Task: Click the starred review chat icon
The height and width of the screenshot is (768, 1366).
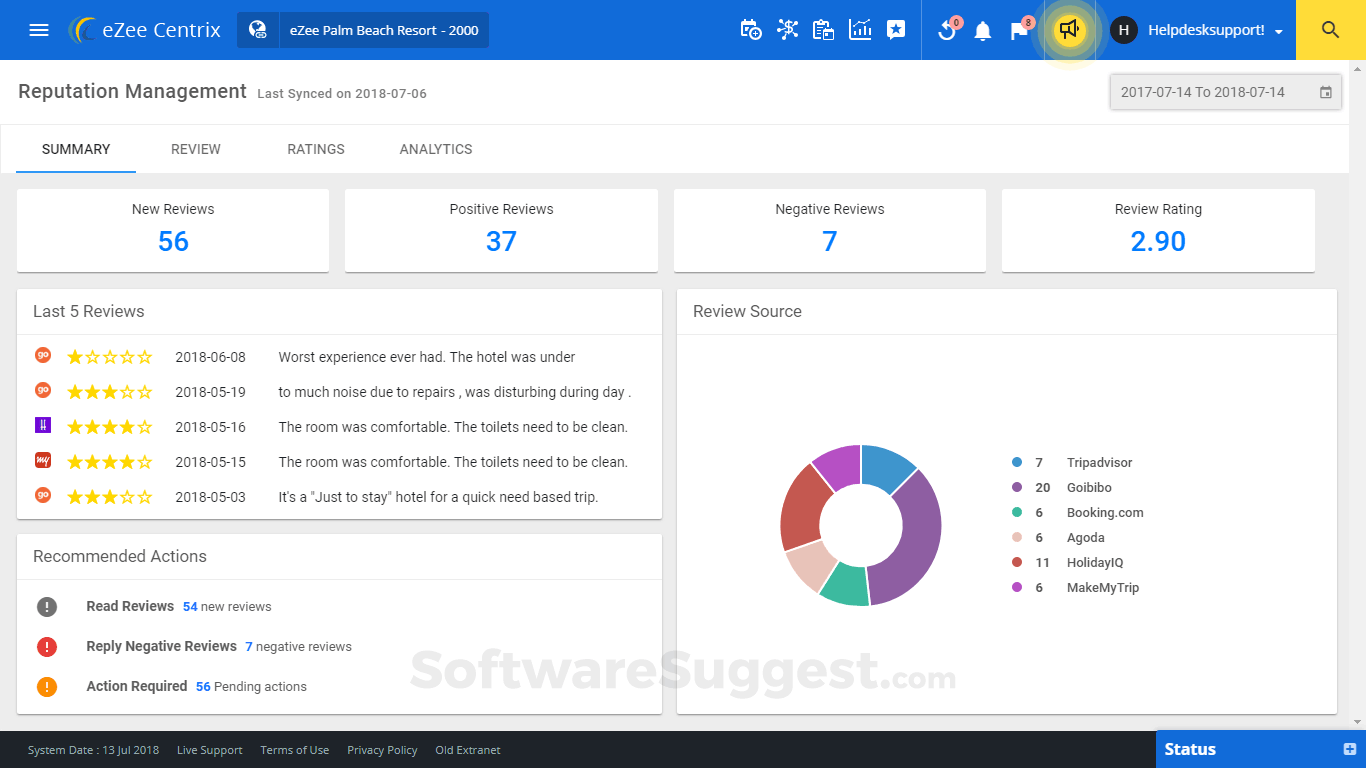Action: tap(896, 30)
